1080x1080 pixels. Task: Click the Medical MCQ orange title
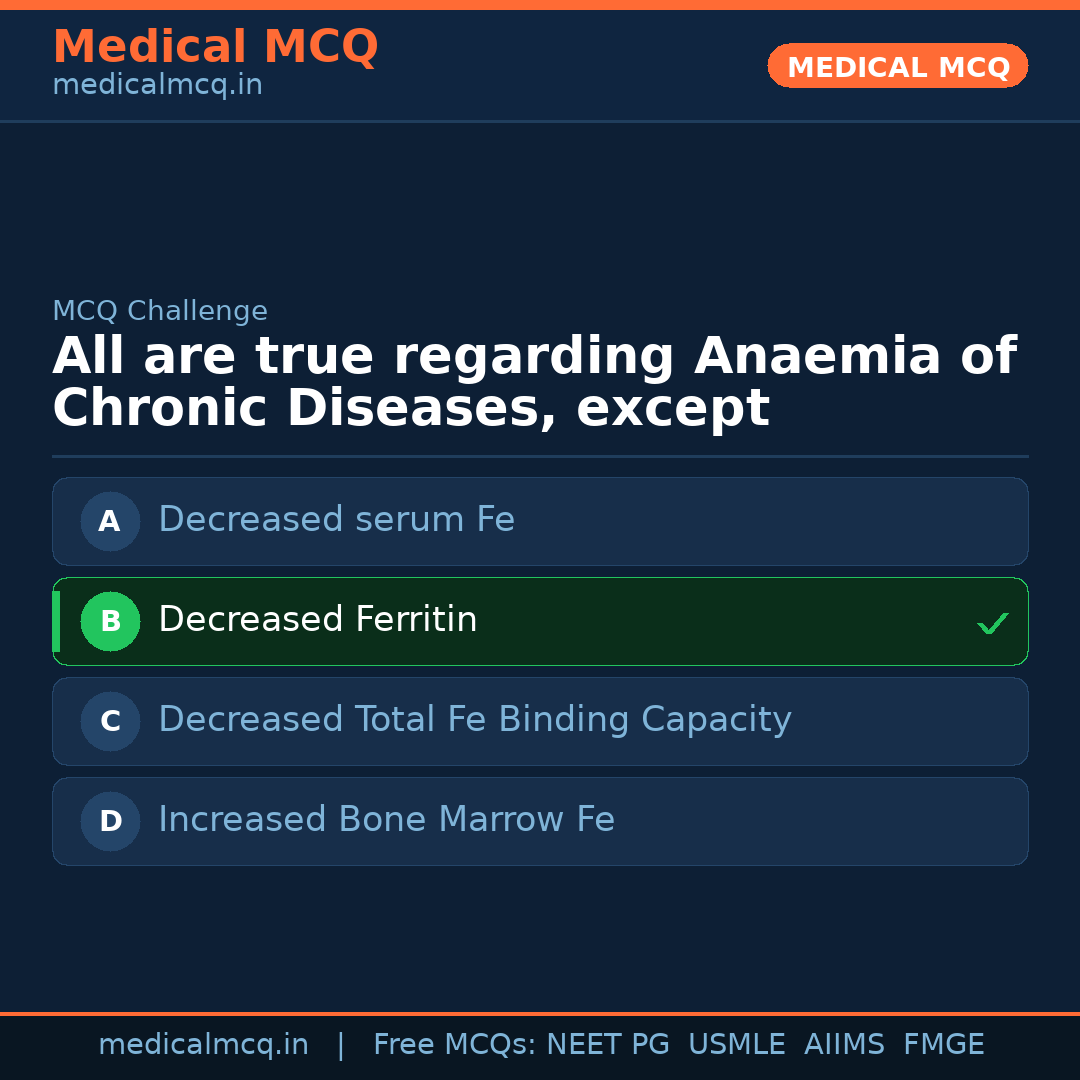(215, 47)
